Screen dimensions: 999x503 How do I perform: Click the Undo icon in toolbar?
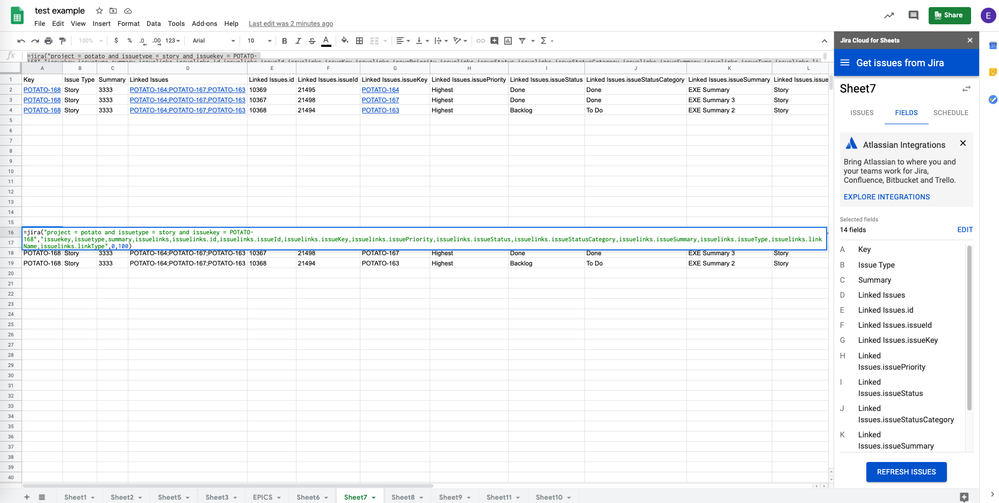21,41
